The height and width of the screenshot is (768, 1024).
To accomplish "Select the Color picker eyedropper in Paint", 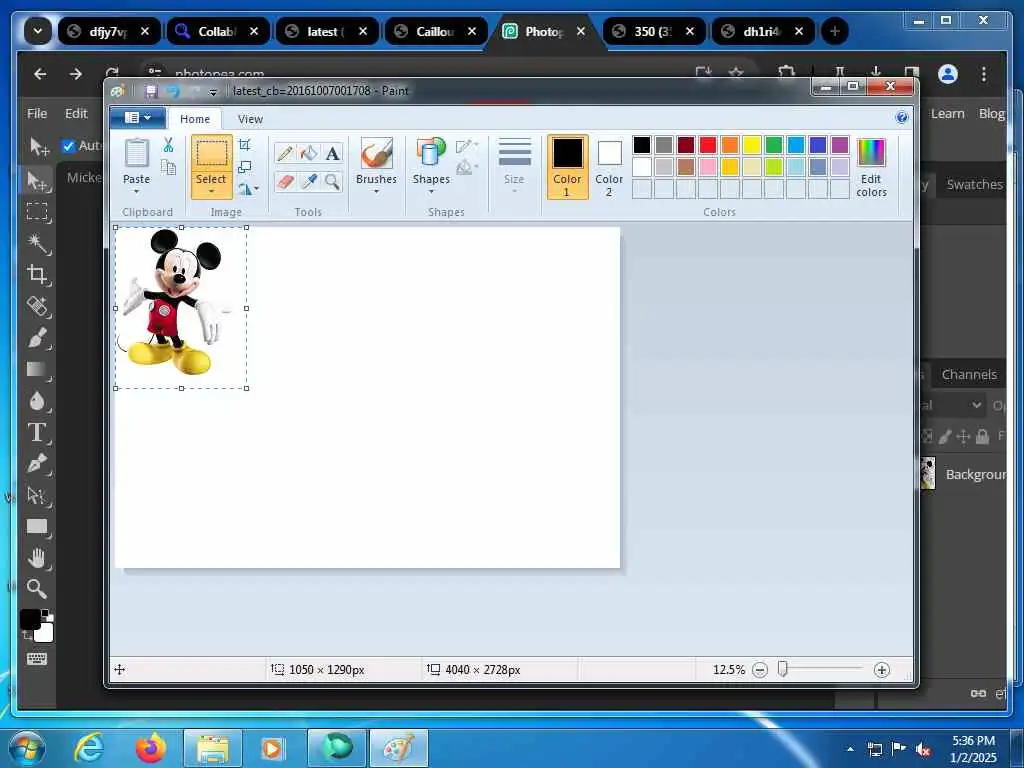I will coord(309,181).
